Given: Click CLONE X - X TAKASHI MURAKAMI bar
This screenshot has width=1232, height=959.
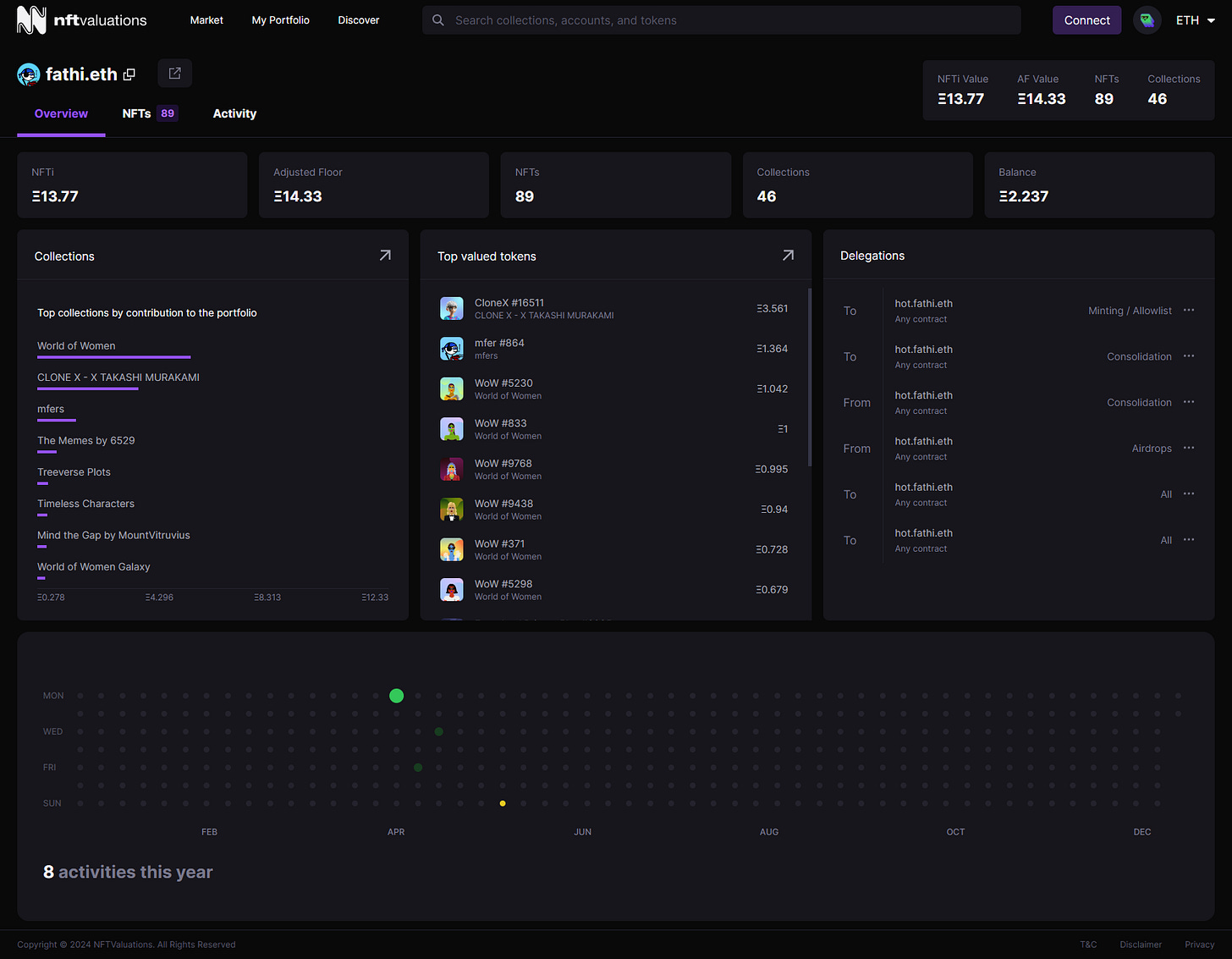Looking at the screenshot, I should [x=87, y=389].
